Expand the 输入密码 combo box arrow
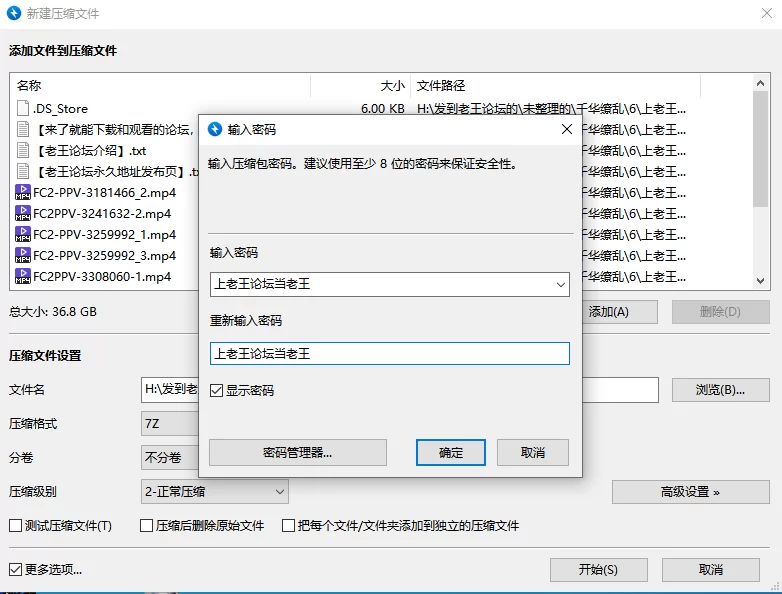The width and height of the screenshot is (782, 594). click(x=561, y=284)
